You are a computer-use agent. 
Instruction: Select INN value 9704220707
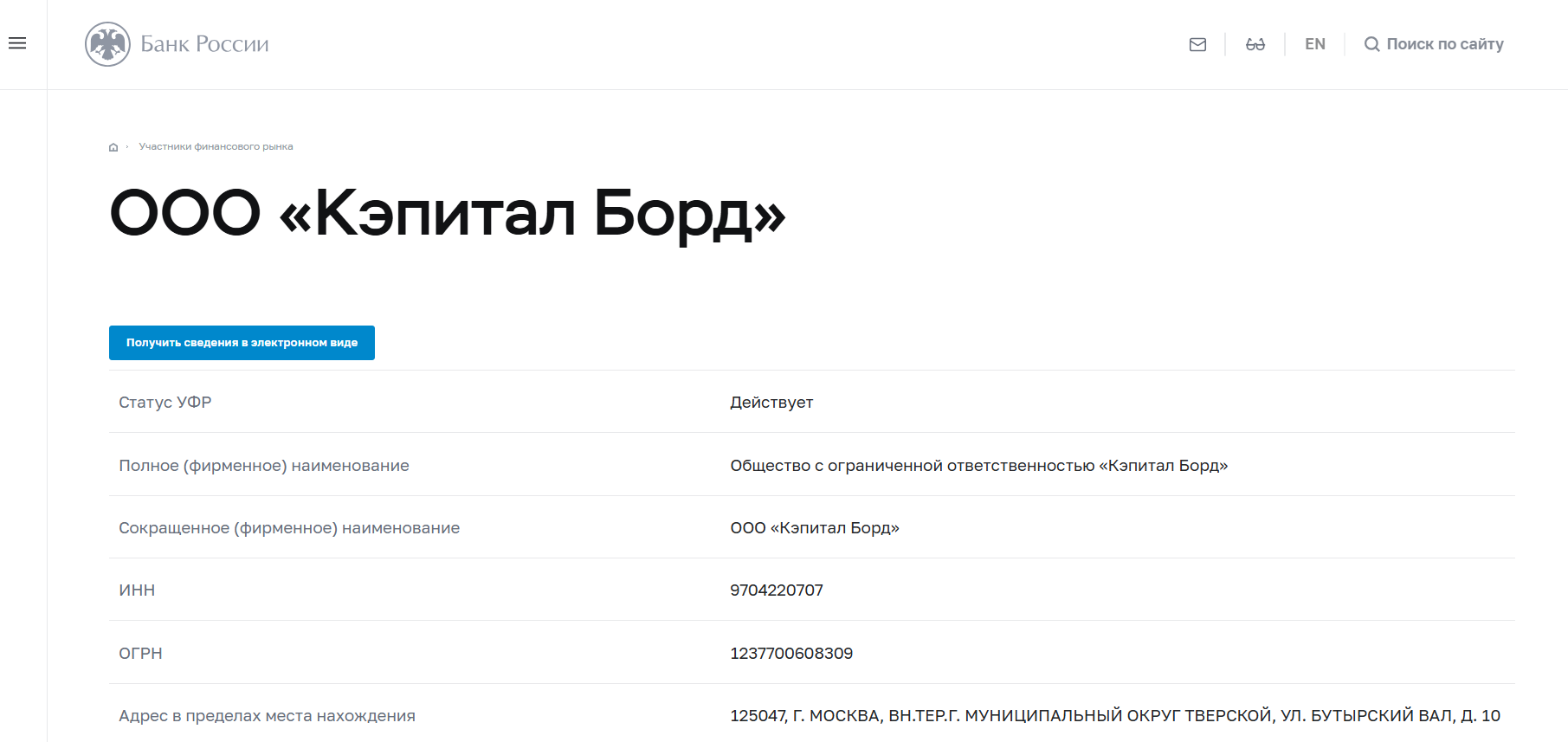click(x=777, y=590)
